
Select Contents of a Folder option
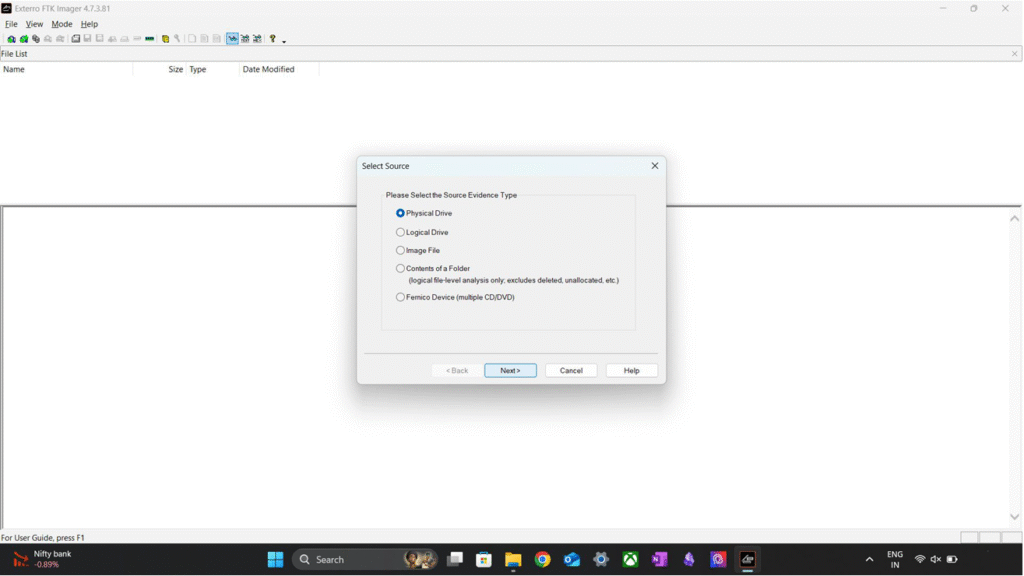click(x=401, y=268)
